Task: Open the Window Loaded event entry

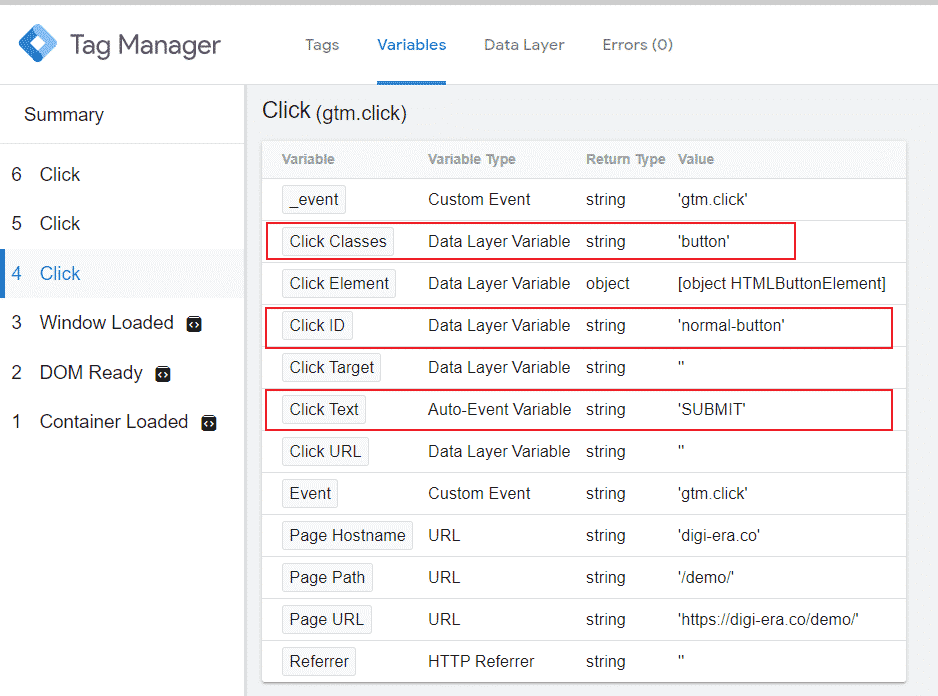Action: pyautogui.click(x=105, y=323)
